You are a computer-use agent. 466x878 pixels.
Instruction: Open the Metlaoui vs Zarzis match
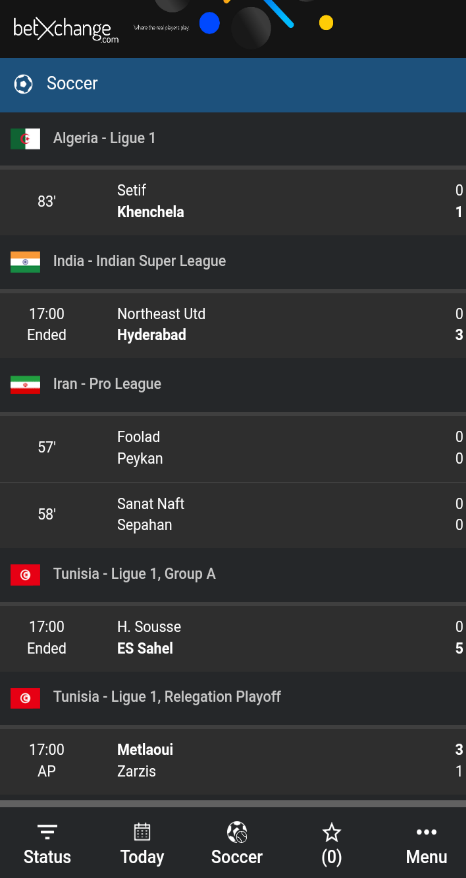[x=233, y=761]
